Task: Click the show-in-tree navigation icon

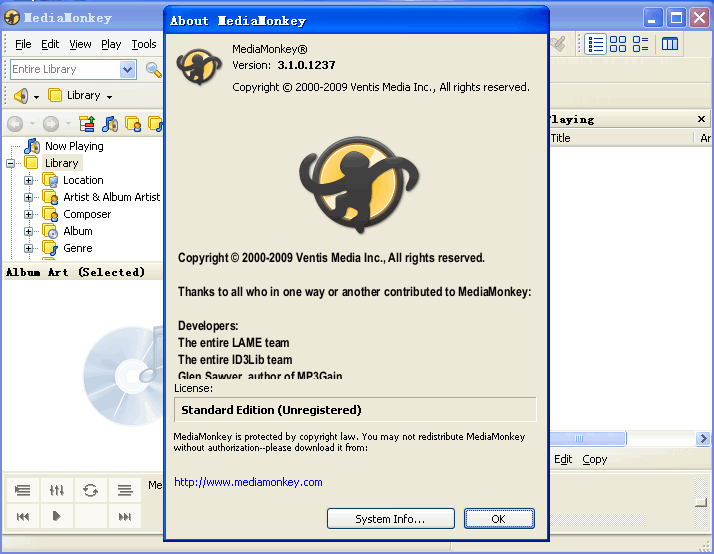Action: pyautogui.click(x=87, y=124)
